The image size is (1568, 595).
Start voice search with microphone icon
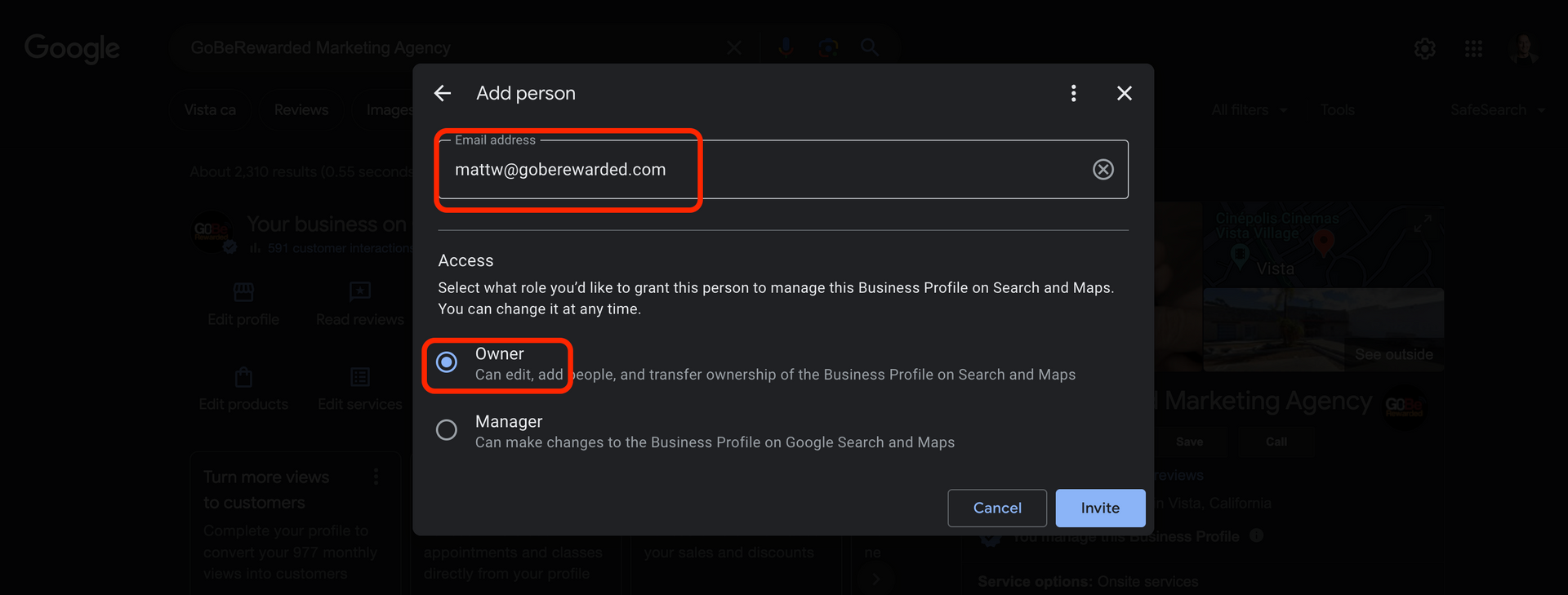click(786, 48)
